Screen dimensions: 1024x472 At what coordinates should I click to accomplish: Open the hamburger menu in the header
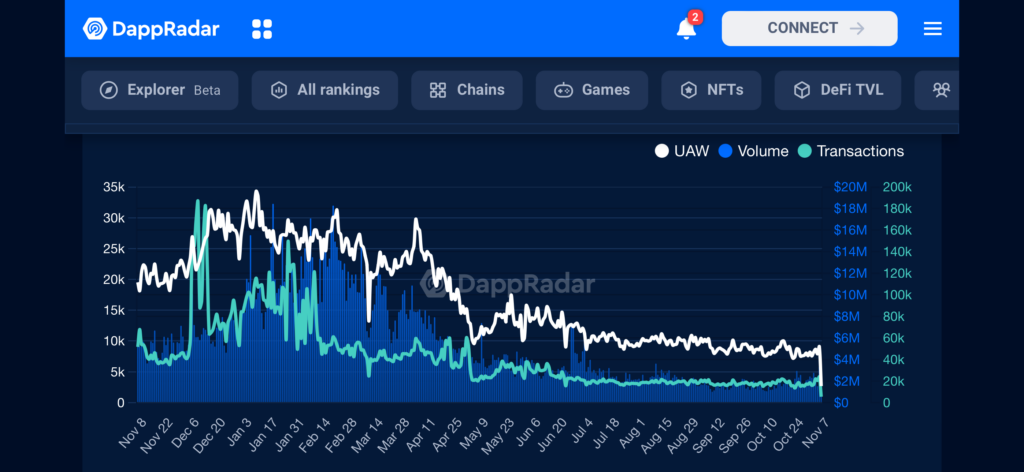pyautogui.click(x=932, y=29)
